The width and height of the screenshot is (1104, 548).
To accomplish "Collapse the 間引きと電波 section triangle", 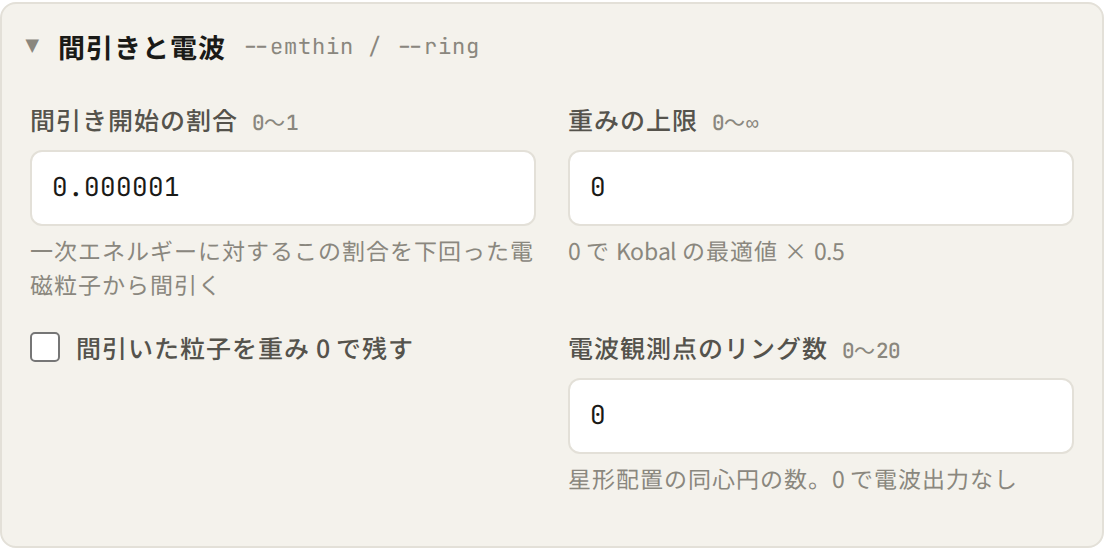I will point(32,46).
